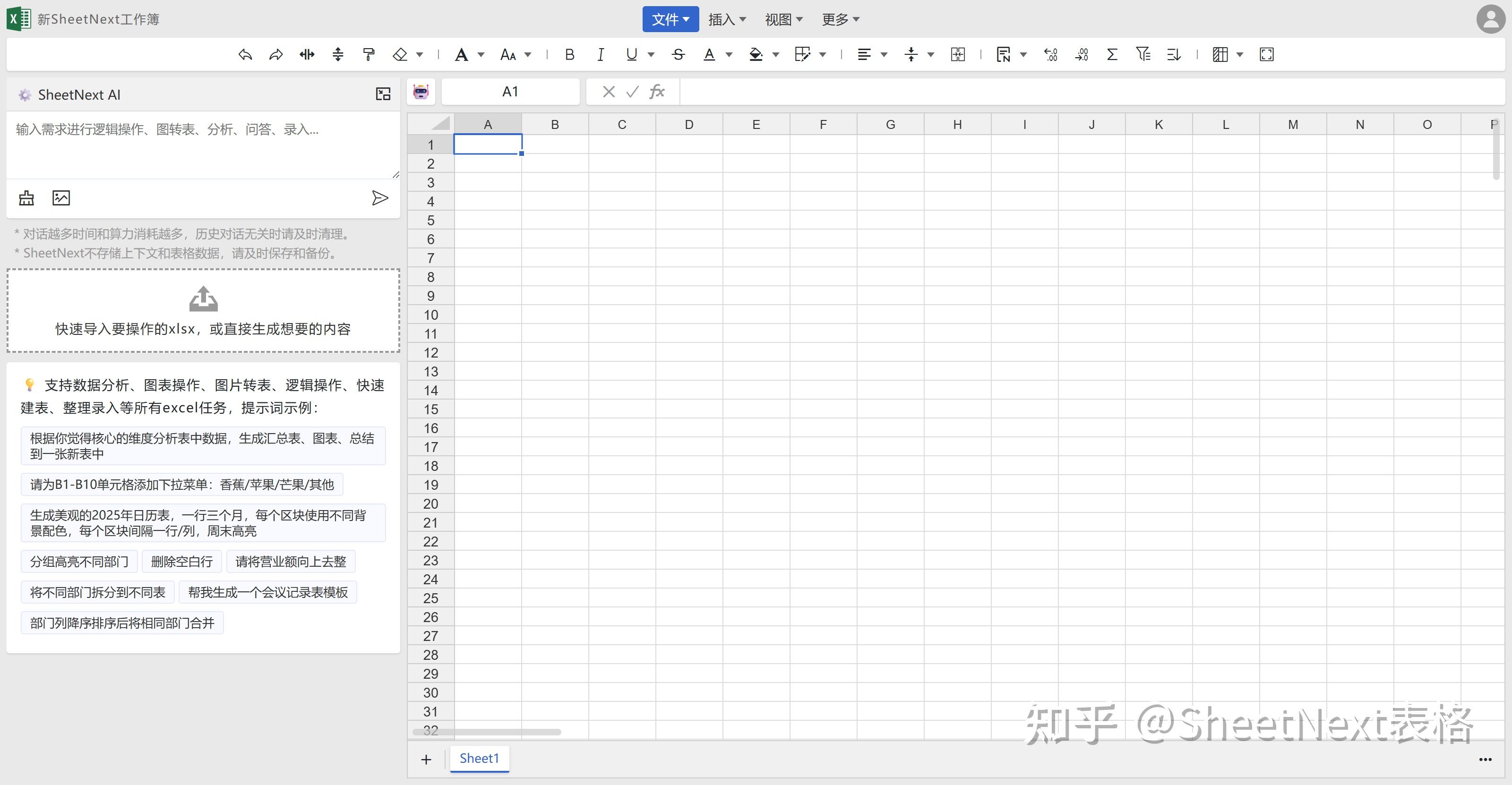Open the 更多 menu

(841, 19)
